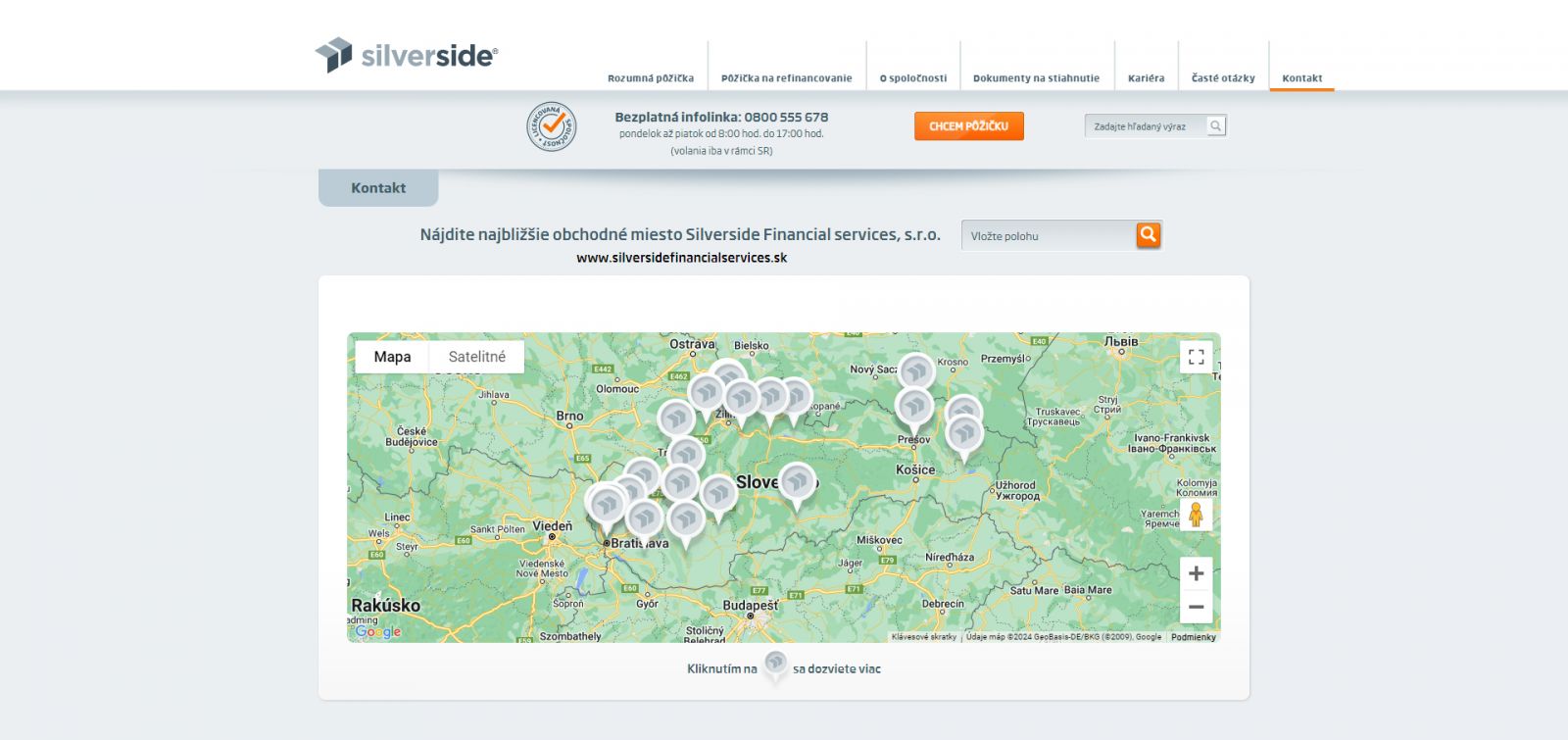Image resolution: width=1568 pixels, height=740 pixels.
Task: Click the licensed company badge icon
Action: (x=552, y=127)
